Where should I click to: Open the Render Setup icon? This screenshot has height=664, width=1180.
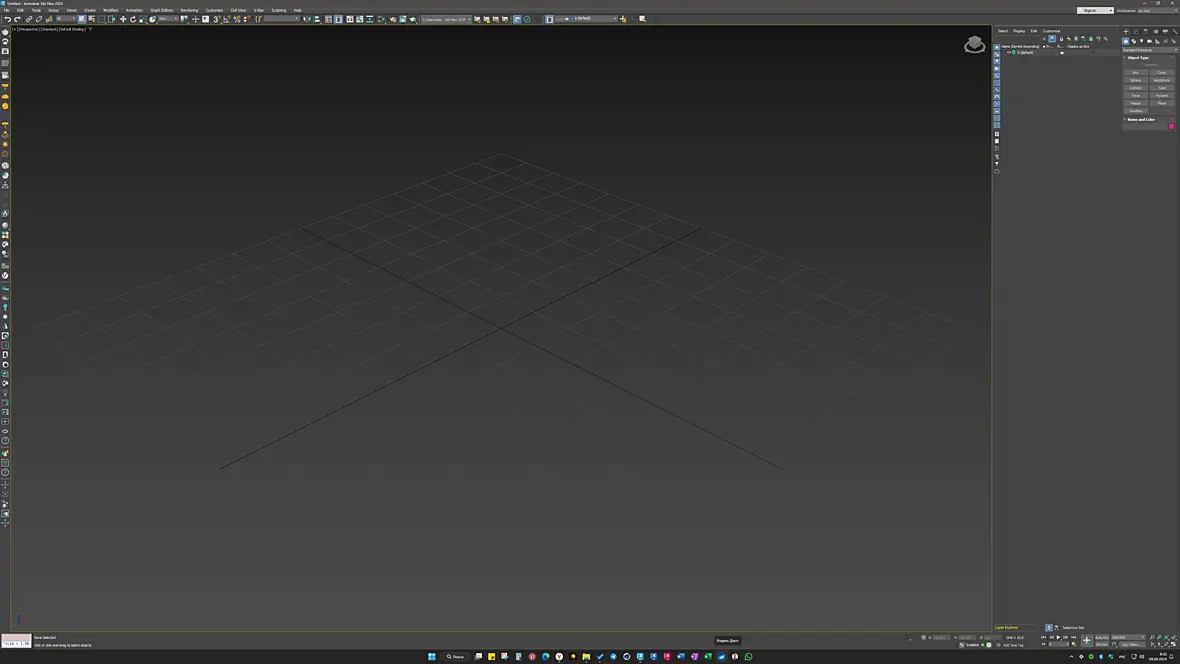[x=392, y=19]
